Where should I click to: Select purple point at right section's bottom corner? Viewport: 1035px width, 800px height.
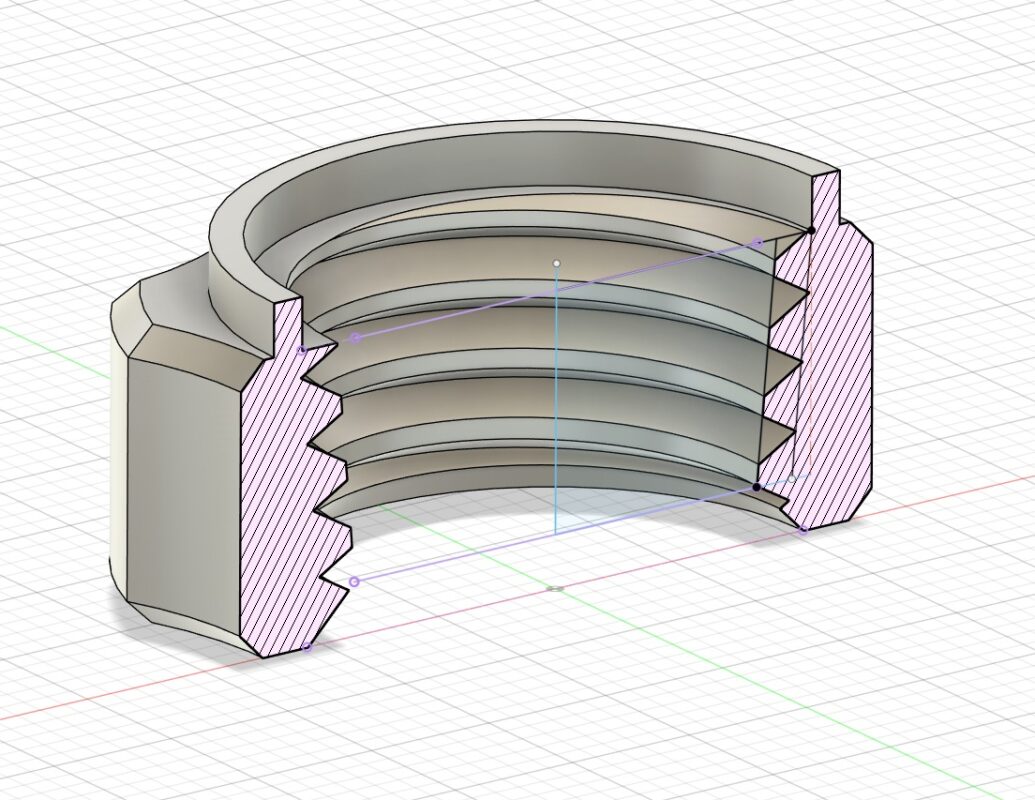pyautogui.click(x=802, y=530)
